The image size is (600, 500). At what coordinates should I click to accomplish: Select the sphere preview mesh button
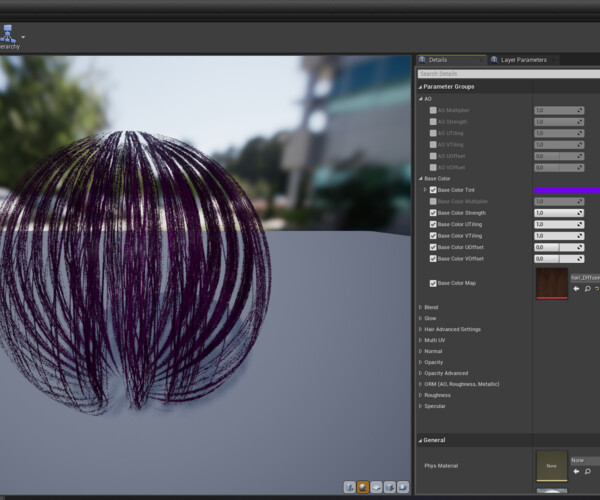[363, 487]
